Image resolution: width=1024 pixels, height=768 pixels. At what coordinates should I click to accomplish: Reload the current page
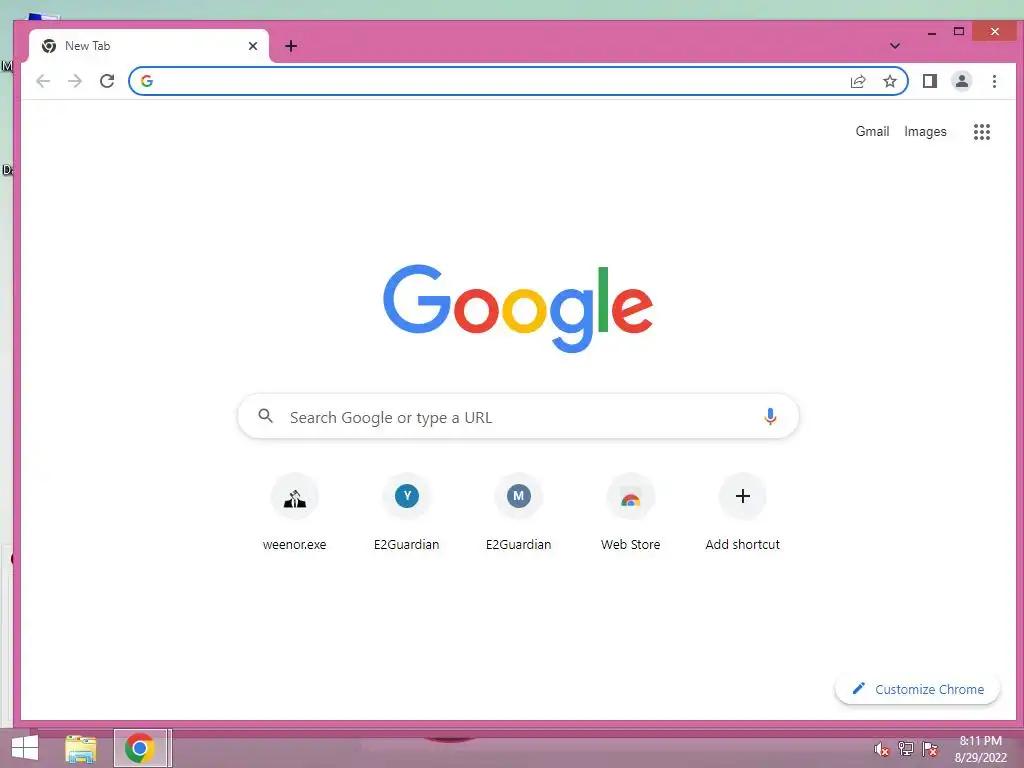[107, 81]
